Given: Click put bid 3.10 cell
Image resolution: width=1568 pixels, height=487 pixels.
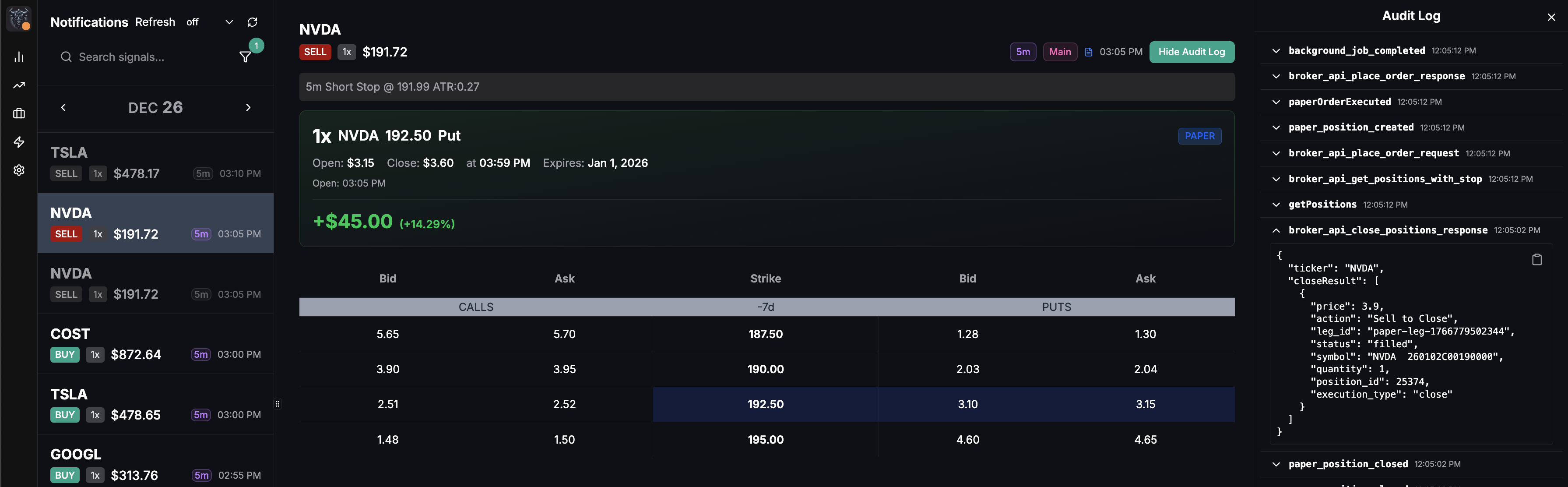Looking at the screenshot, I should point(967,404).
